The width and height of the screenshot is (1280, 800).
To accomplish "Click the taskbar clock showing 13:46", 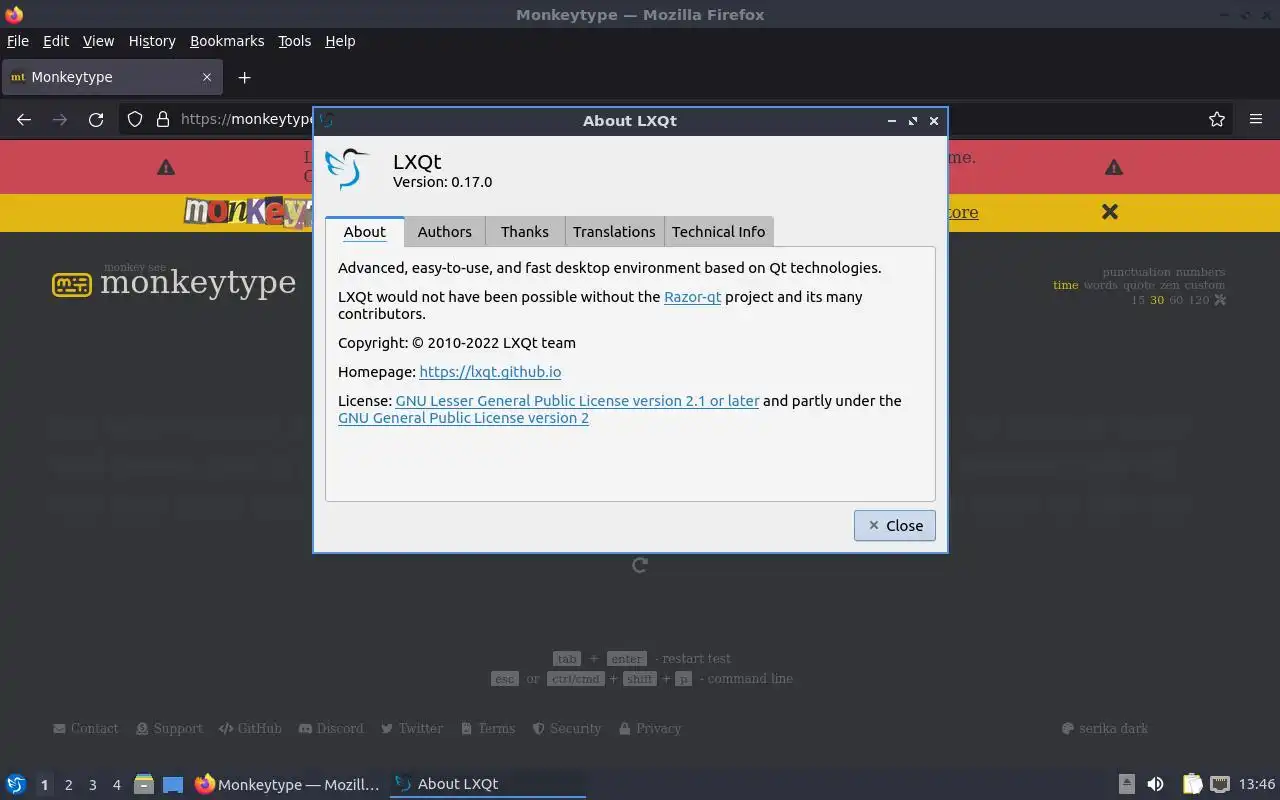I will click(1257, 784).
